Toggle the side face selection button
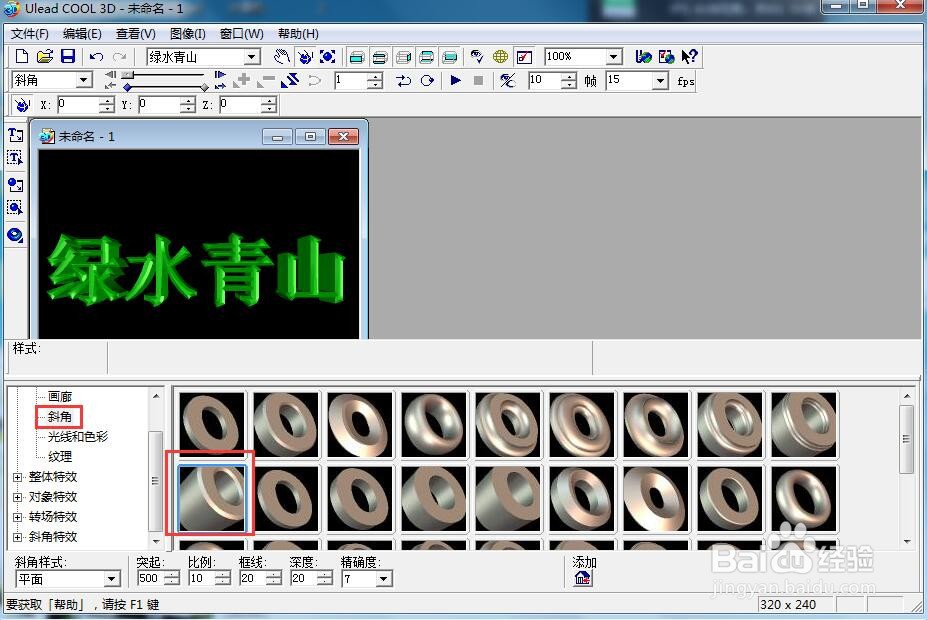The height and width of the screenshot is (620, 927). (x=403, y=57)
